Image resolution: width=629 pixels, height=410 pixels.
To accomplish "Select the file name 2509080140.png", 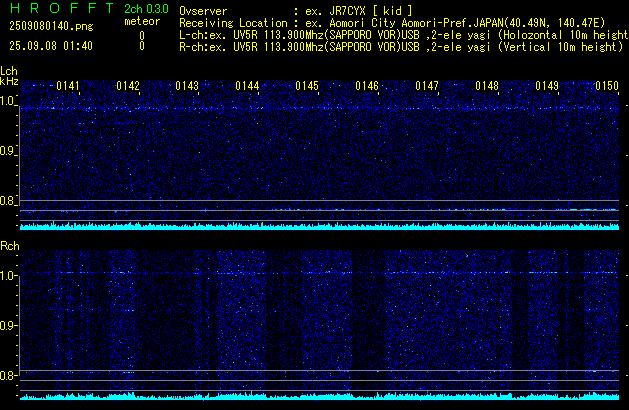I will click(51, 26).
